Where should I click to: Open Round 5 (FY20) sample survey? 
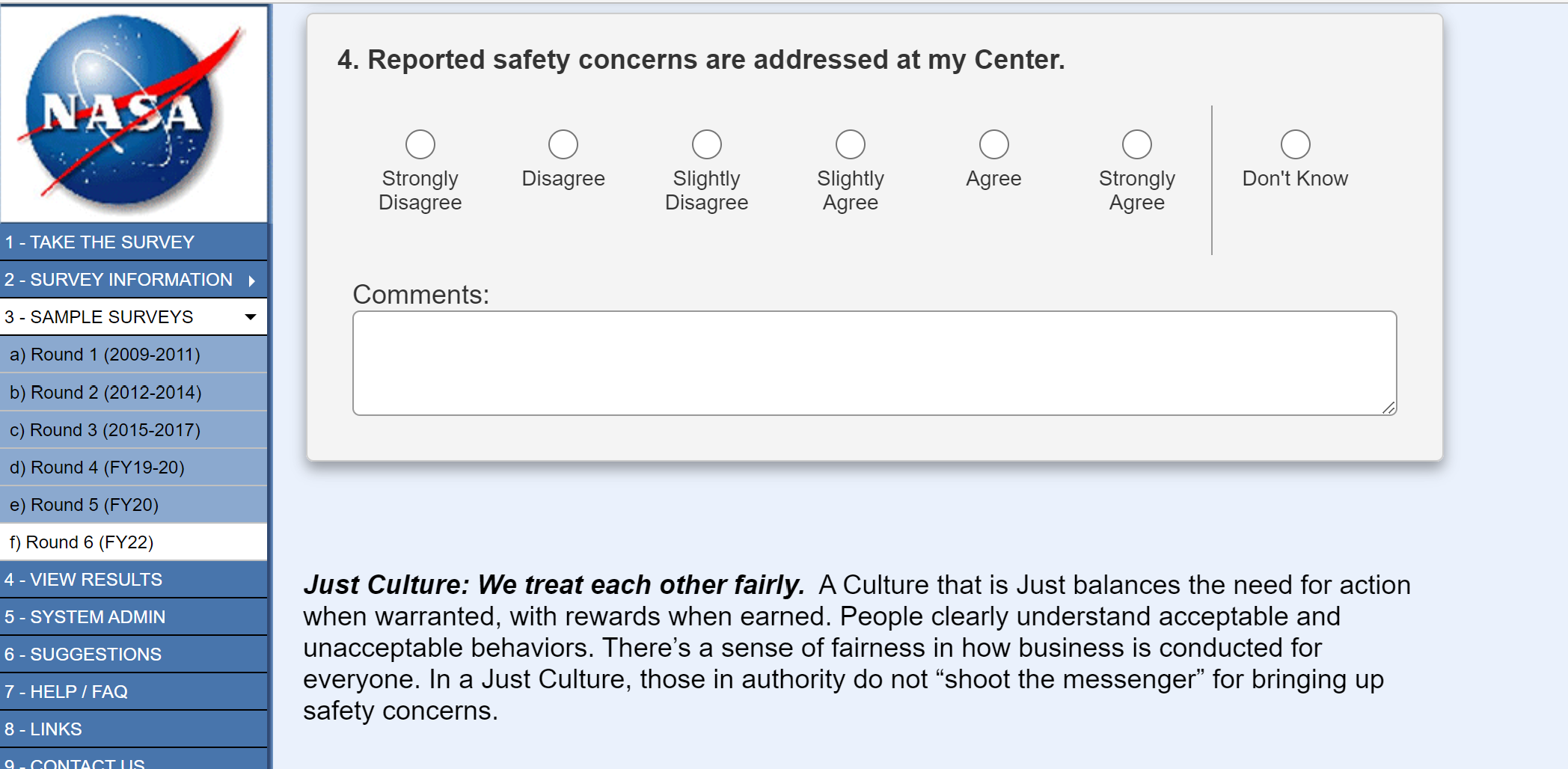point(84,505)
